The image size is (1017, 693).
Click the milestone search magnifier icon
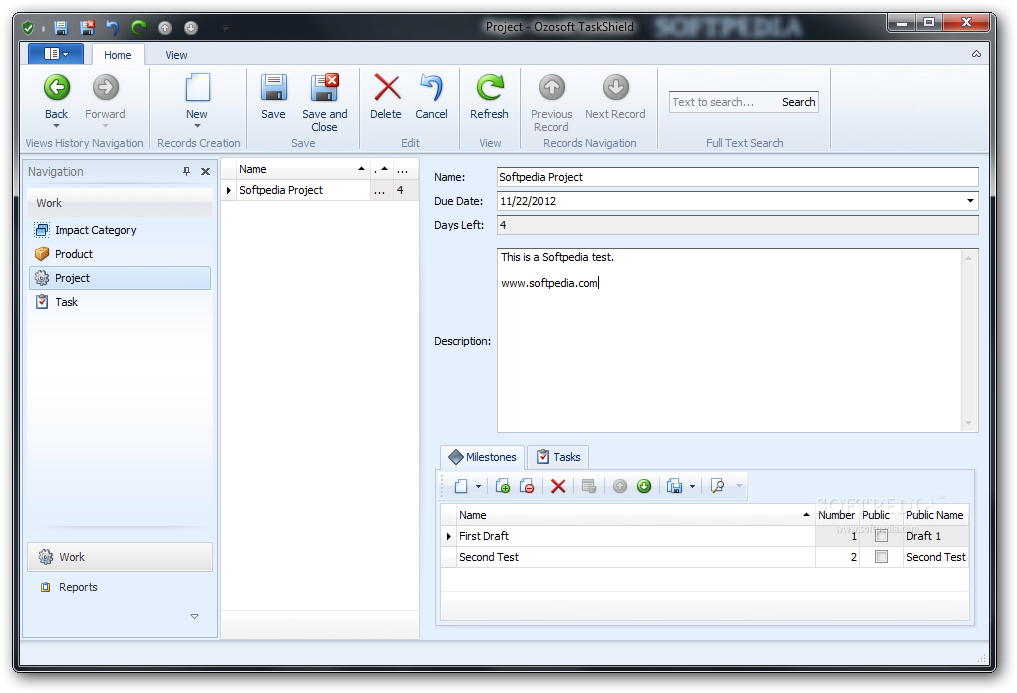[x=717, y=486]
